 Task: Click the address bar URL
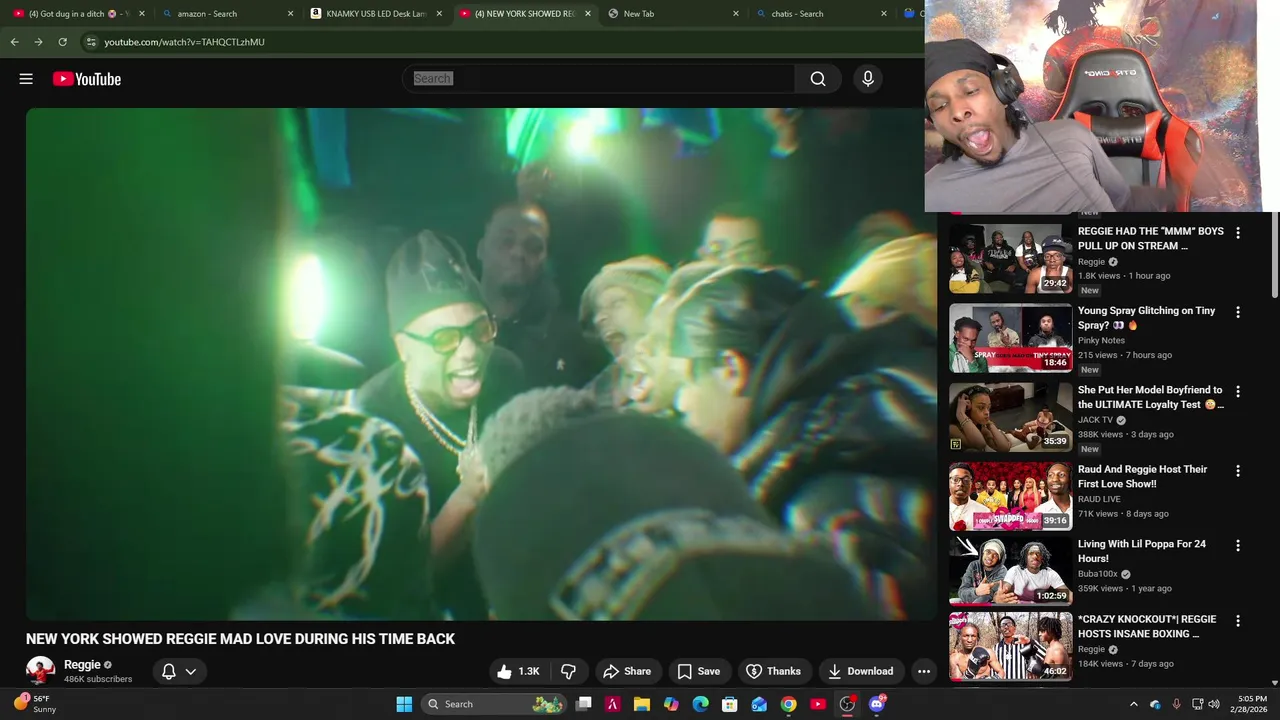(185, 42)
